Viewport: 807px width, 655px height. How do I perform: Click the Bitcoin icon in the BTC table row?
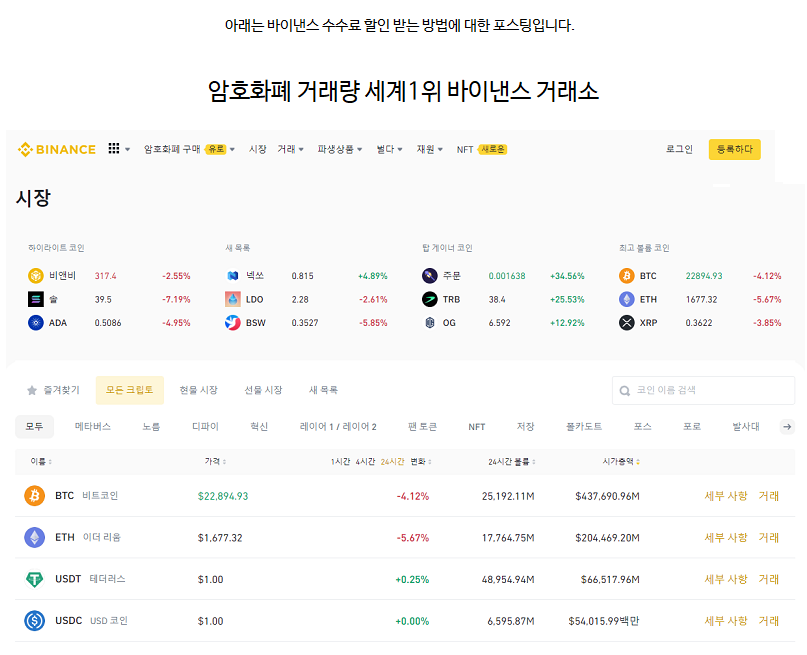(34, 496)
